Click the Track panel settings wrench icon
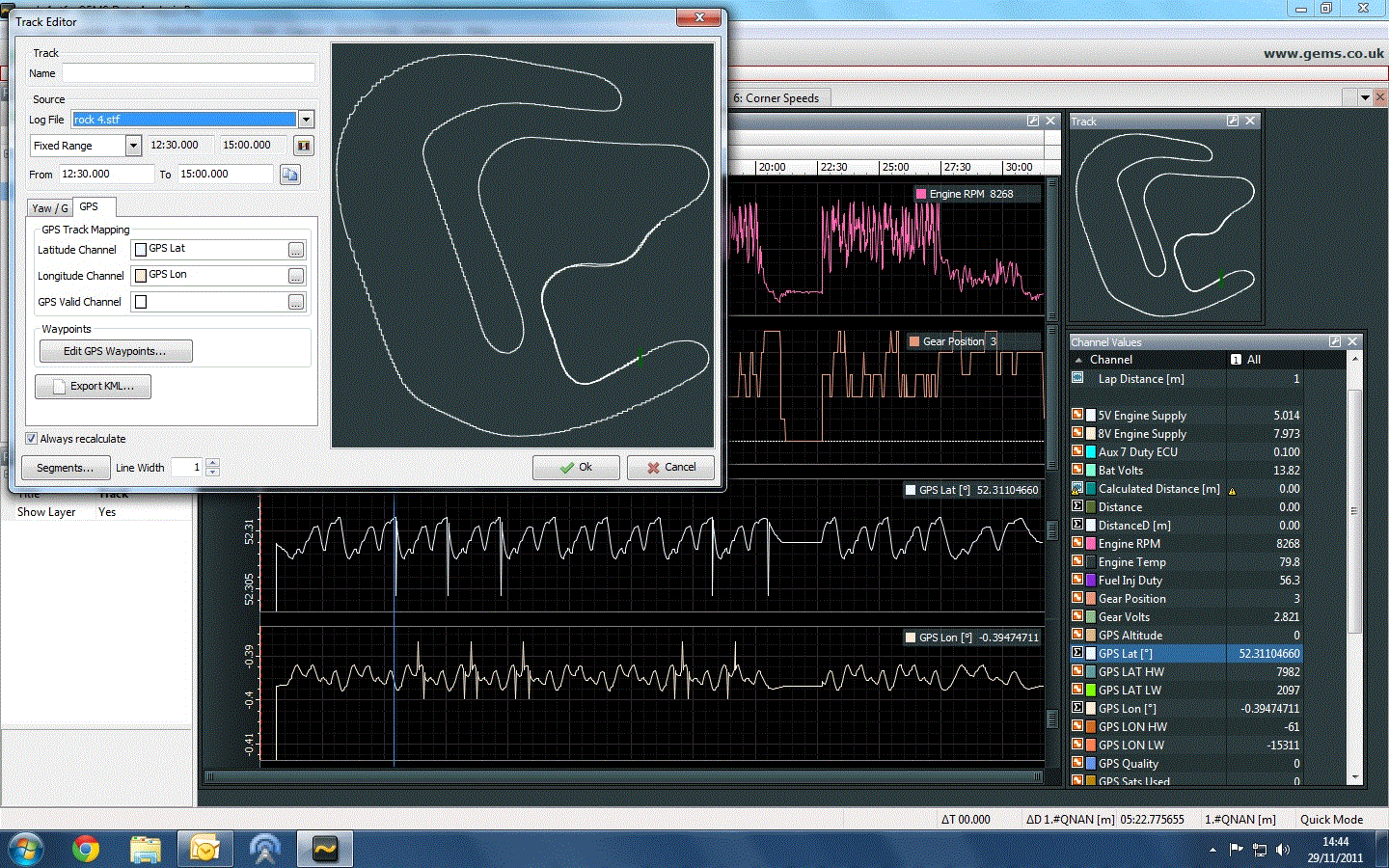 pyautogui.click(x=1232, y=121)
